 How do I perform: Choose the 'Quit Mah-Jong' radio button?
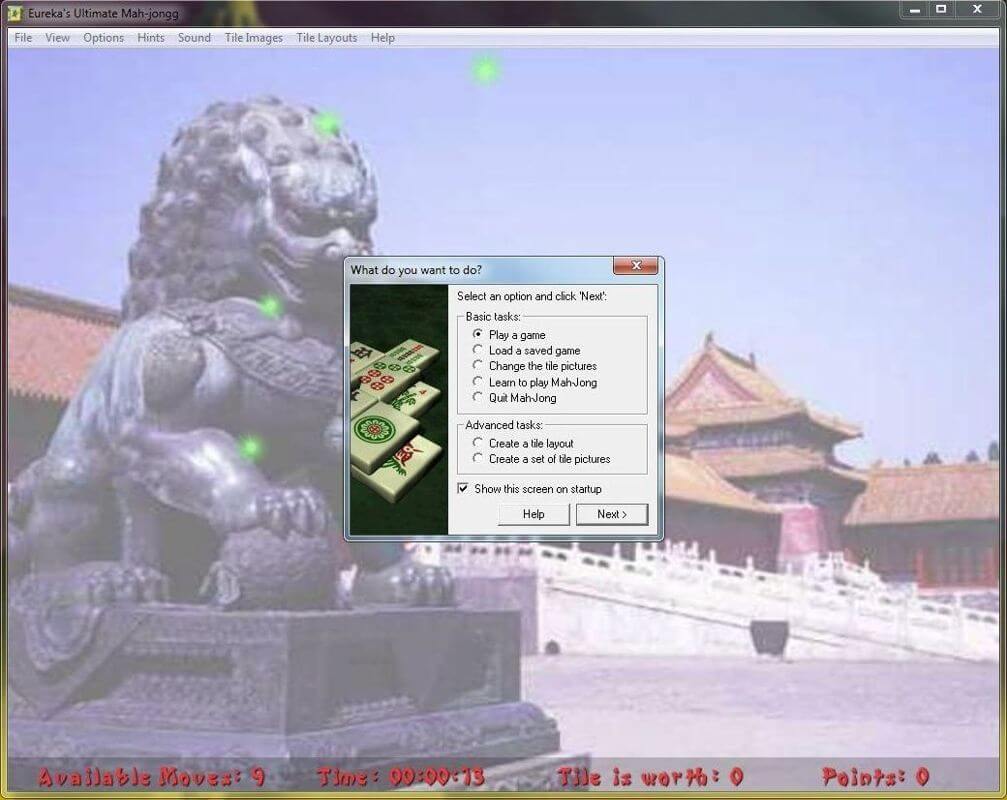(x=514, y=397)
